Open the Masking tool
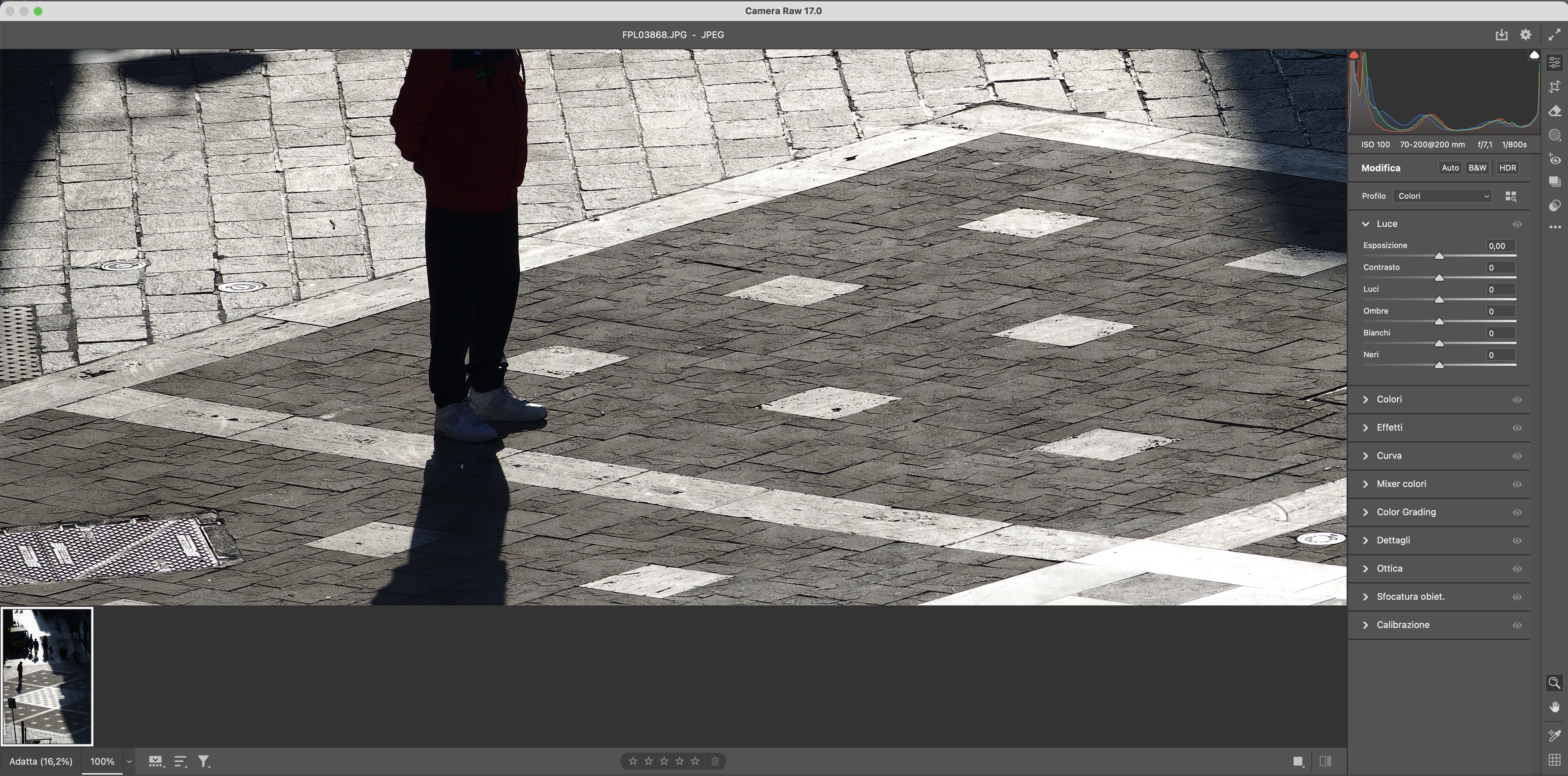 tap(1555, 135)
